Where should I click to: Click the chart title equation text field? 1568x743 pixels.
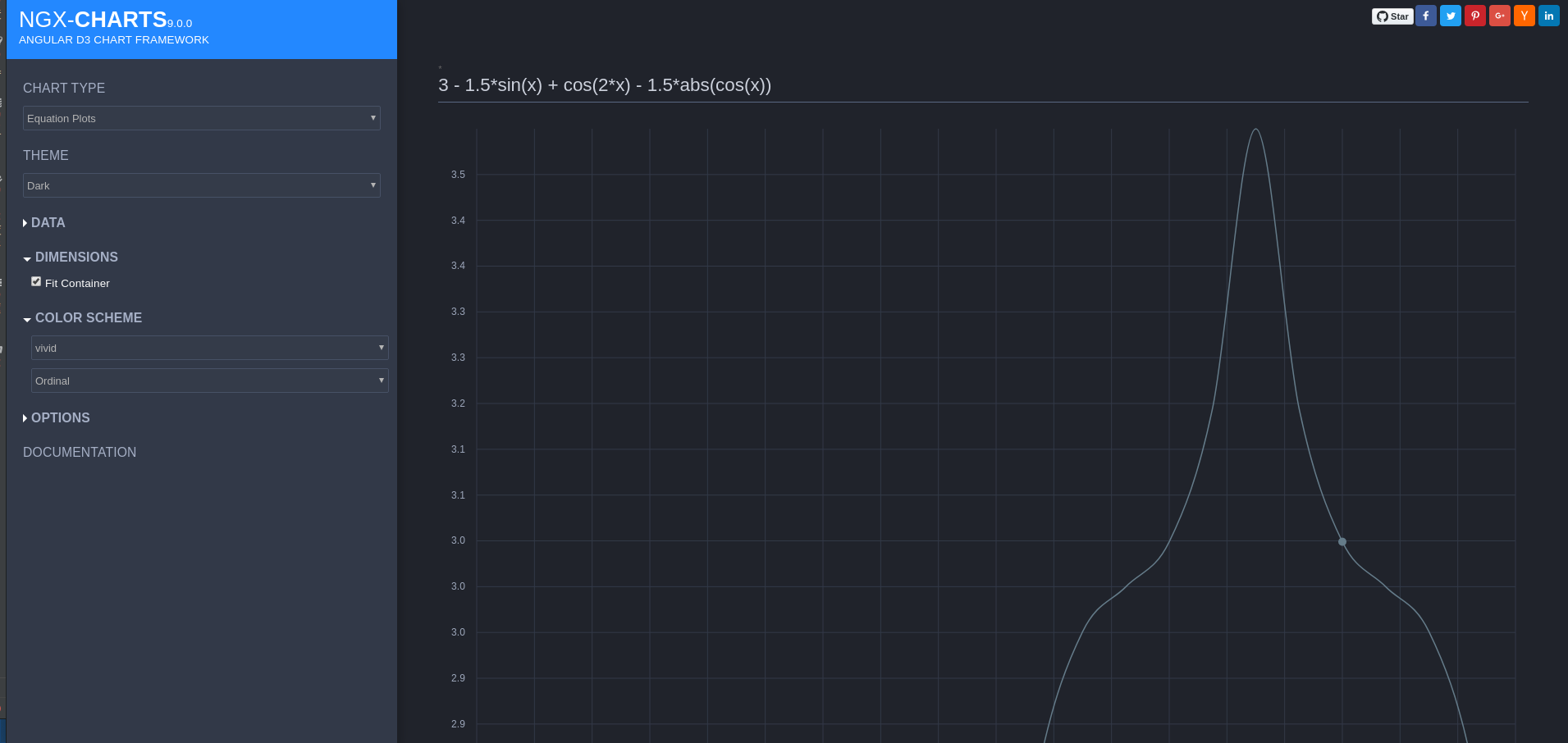pyautogui.click(x=604, y=84)
